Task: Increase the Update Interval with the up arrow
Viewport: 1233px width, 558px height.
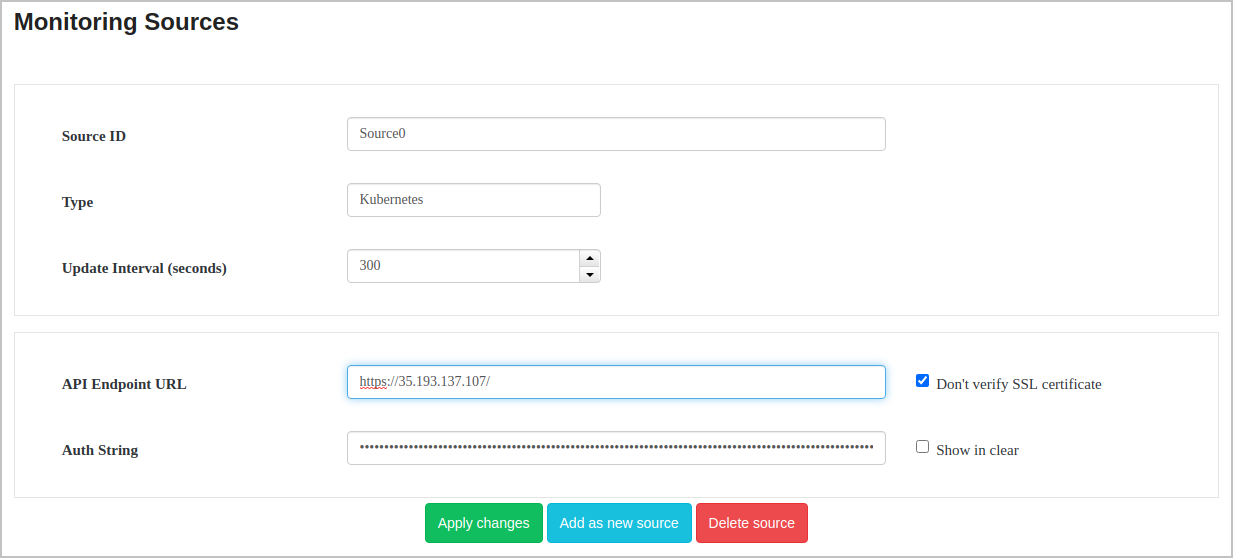Action: coord(590,258)
